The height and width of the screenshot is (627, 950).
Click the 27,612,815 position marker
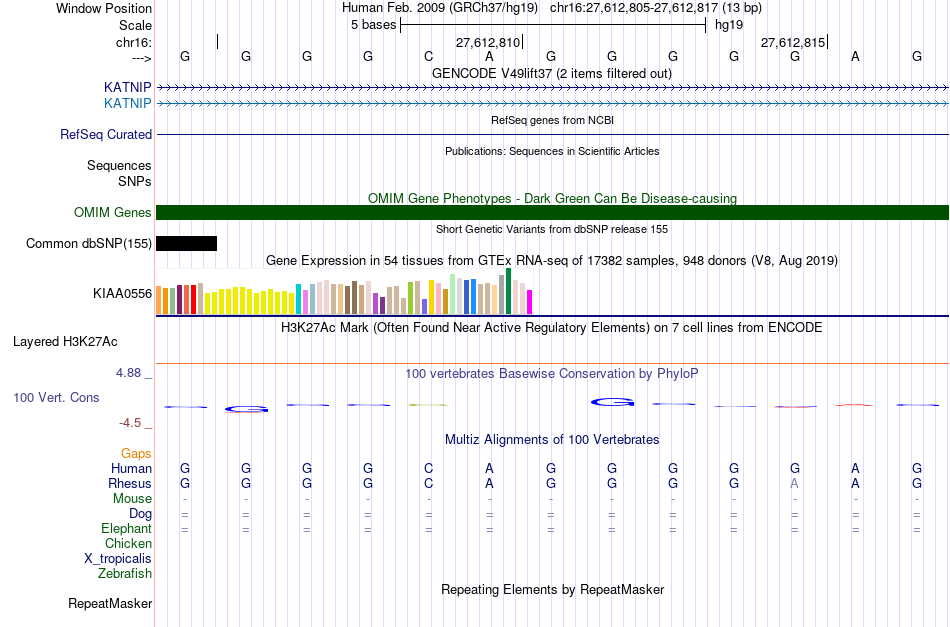pyautogui.click(x=794, y=42)
